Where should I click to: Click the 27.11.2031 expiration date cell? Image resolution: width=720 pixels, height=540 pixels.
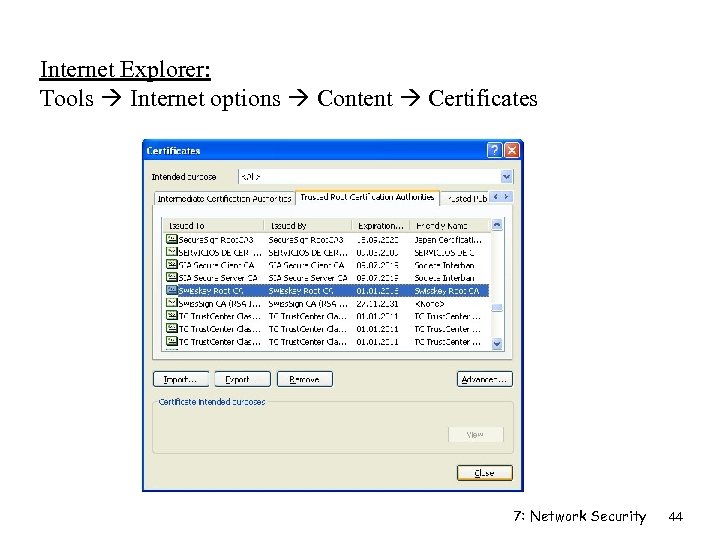(x=377, y=304)
